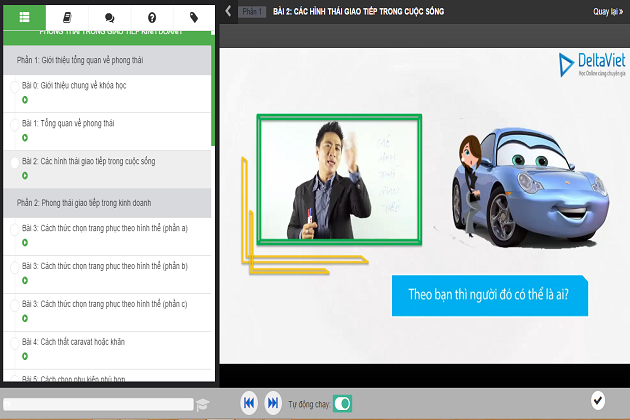Open lesson Bài 3 (phần c)
This screenshot has width=630, height=420.
click(104, 304)
